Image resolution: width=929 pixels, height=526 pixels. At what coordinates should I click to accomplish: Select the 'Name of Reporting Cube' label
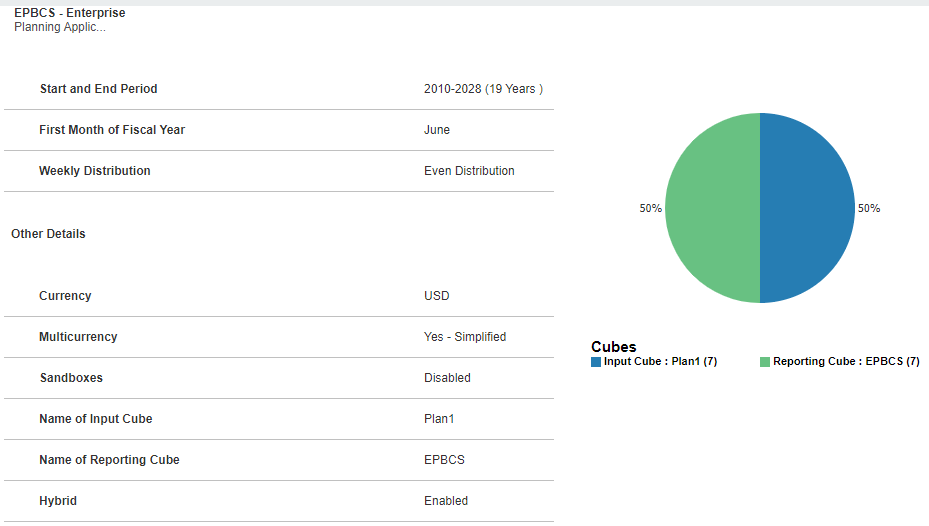[x=109, y=460]
